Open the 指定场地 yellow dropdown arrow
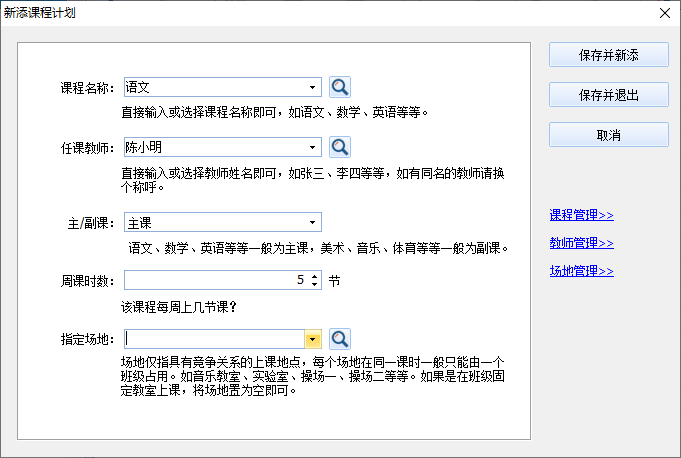 313,339
